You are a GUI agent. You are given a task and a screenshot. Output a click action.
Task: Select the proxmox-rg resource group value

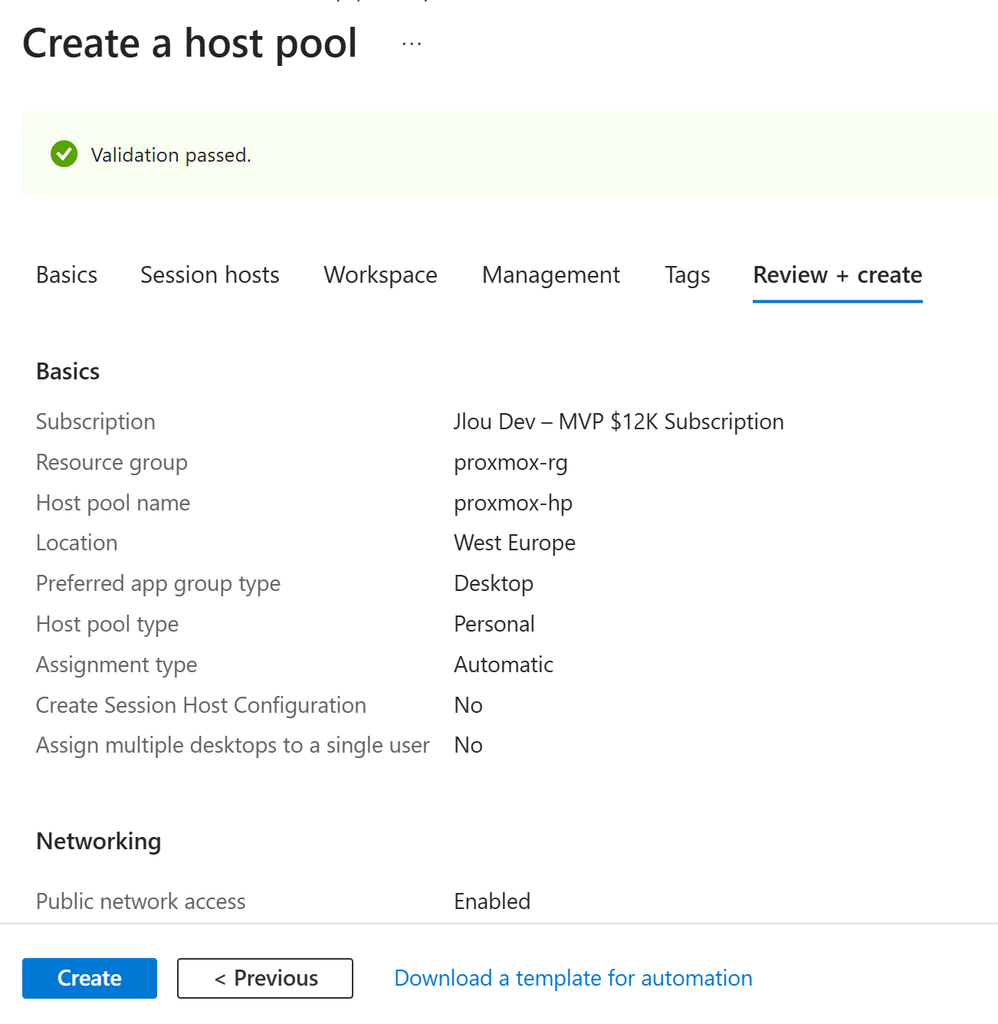point(511,462)
